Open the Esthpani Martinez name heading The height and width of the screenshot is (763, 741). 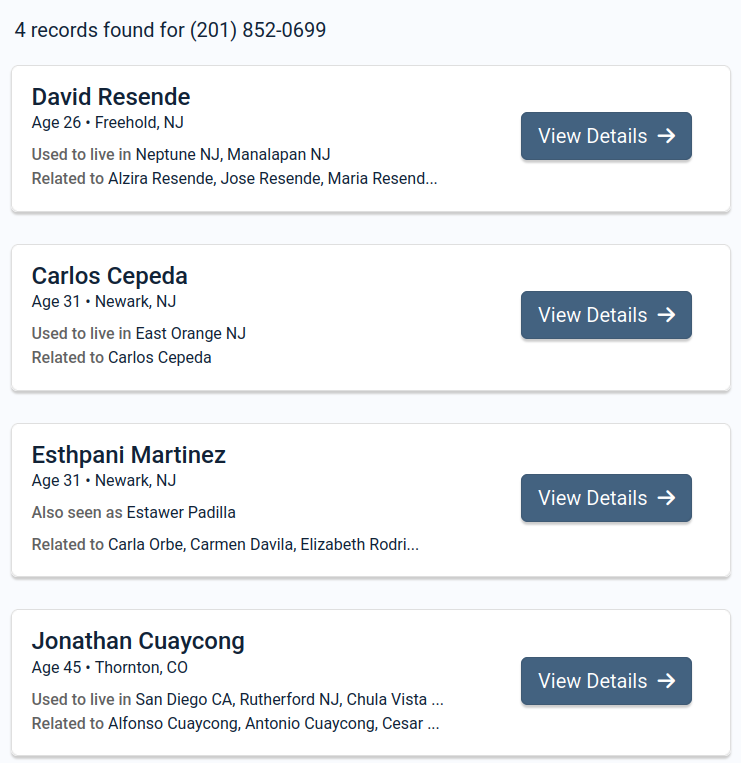click(x=129, y=455)
